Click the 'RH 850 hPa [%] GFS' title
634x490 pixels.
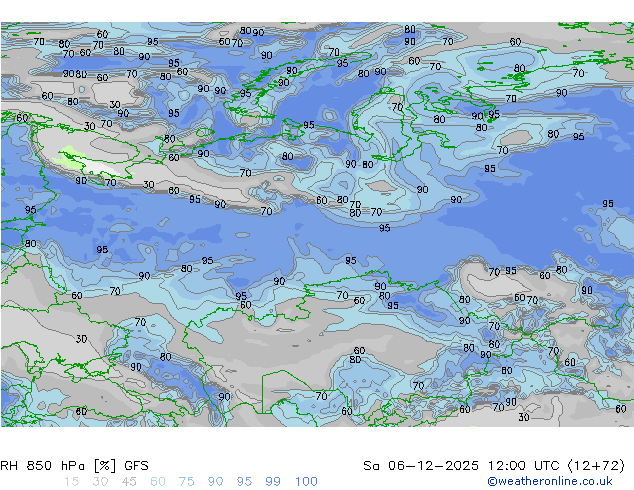point(74,466)
